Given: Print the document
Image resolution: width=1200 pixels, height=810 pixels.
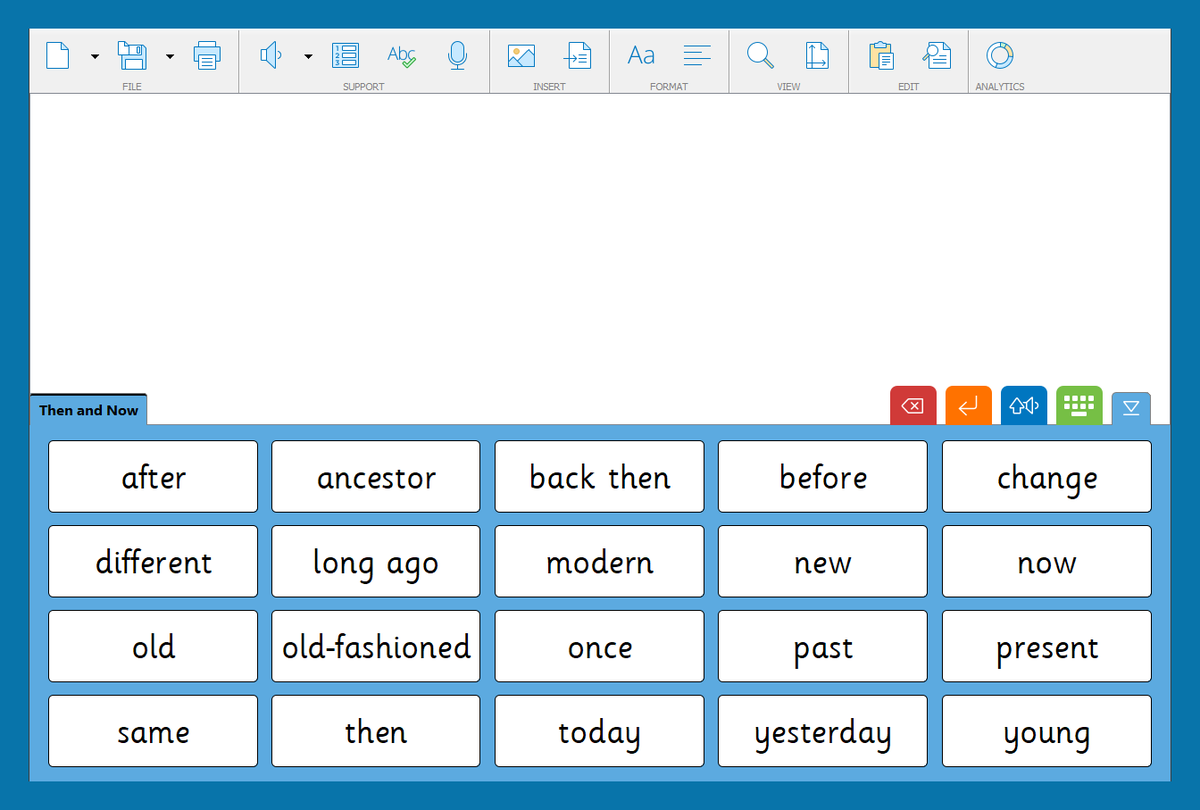Looking at the screenshot, I should [207, 55].
